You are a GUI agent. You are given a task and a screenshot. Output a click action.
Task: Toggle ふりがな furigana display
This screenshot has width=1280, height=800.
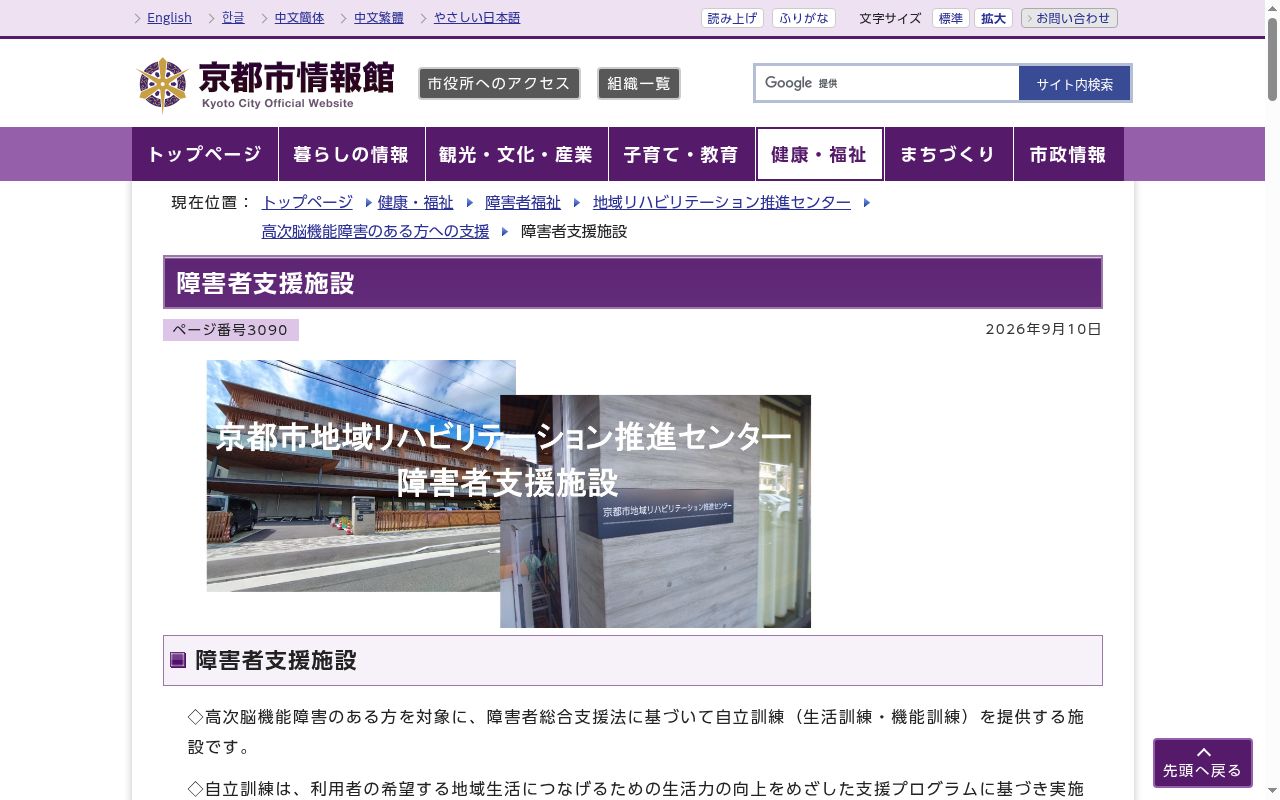(x=803, y=18)
